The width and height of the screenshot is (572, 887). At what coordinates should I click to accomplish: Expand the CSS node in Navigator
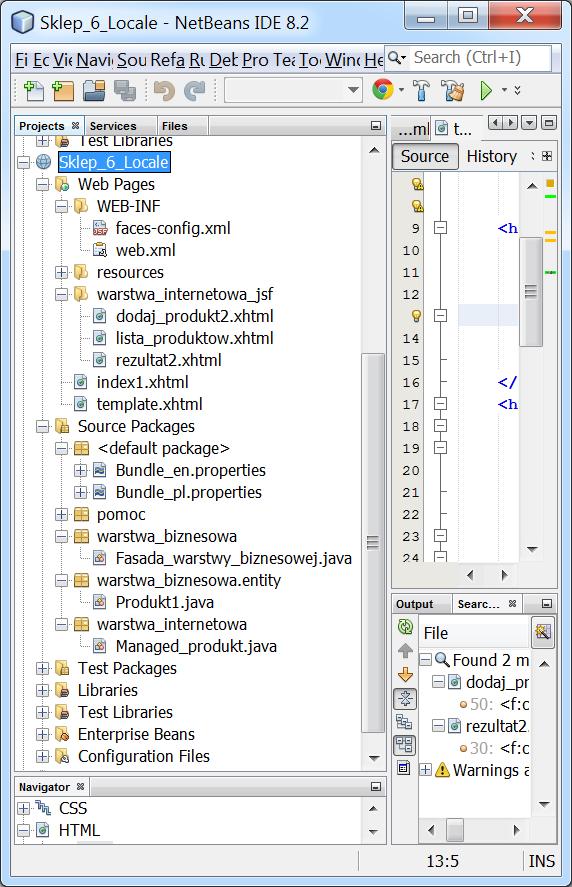pyautogui.click(x=23, y=808)
